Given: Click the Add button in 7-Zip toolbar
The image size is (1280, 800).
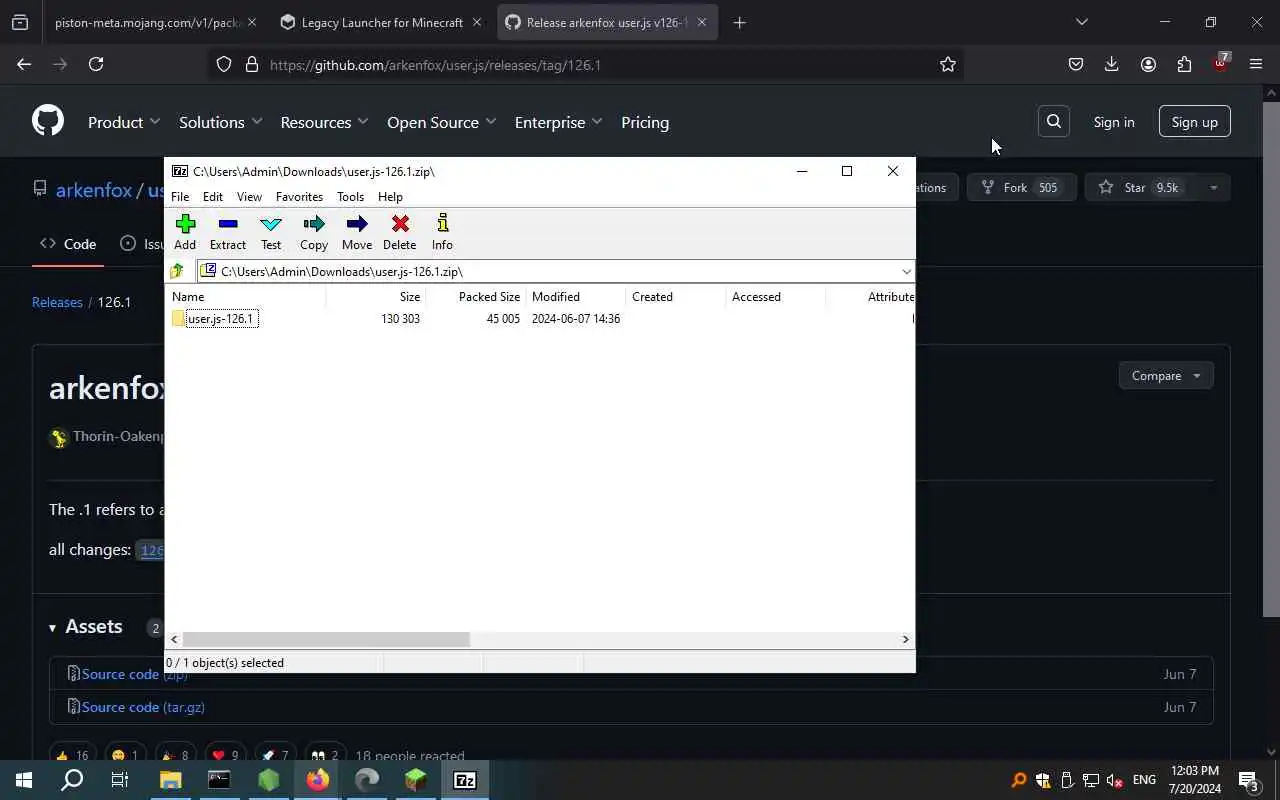Looking at the screenshot, I should 185,232.
